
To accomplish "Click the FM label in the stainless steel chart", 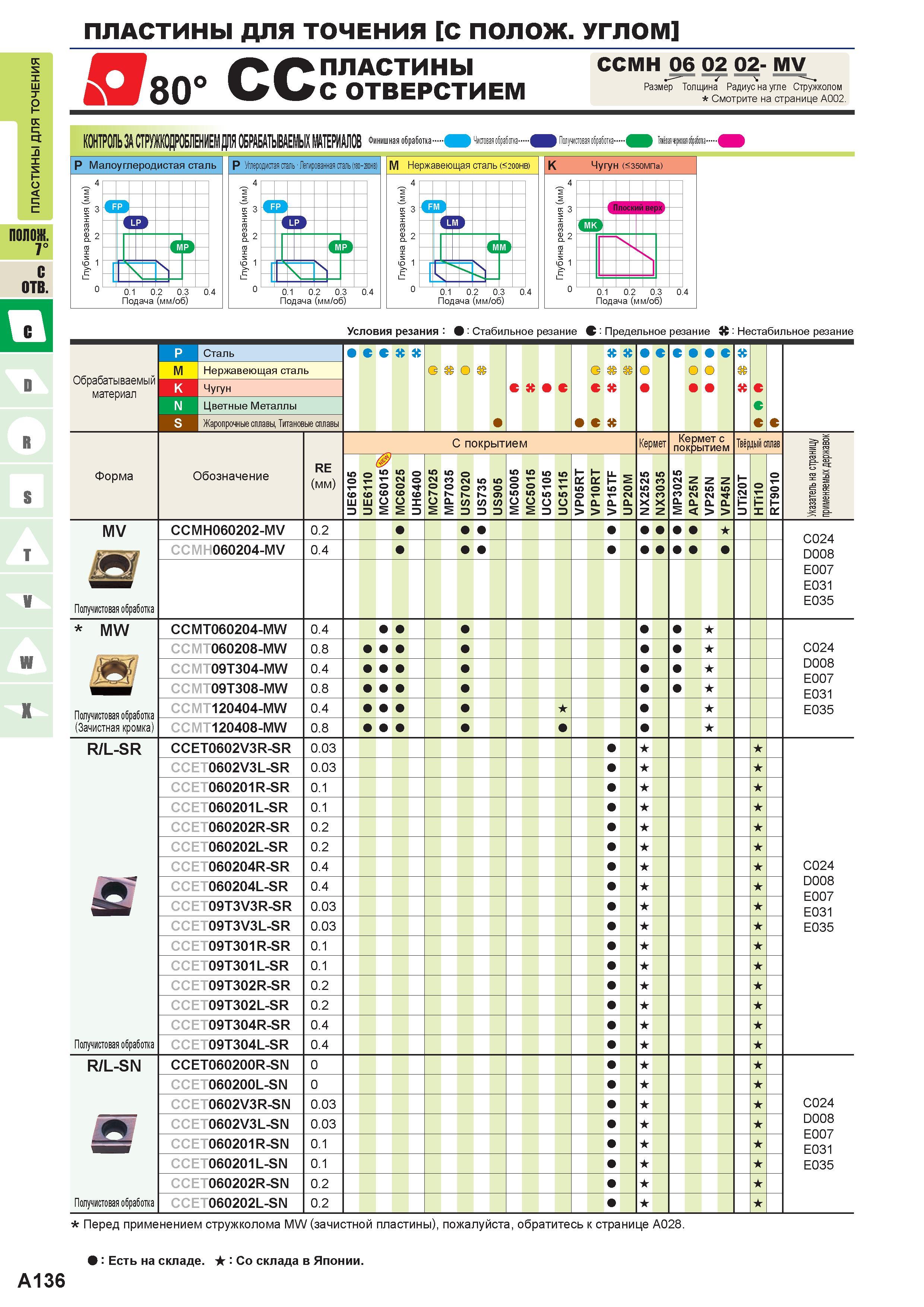I will coord(433,207).
